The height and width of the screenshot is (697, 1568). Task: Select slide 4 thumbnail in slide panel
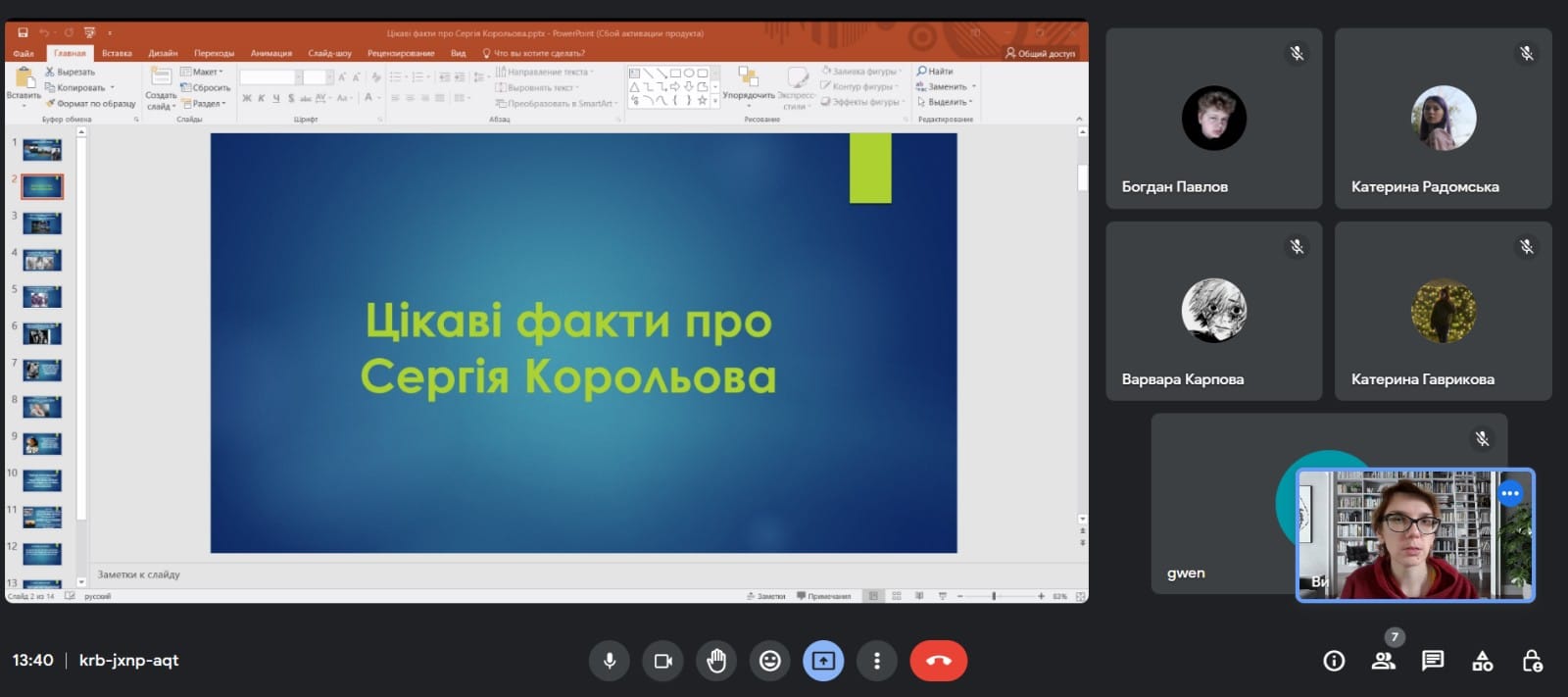click(42, 260)
